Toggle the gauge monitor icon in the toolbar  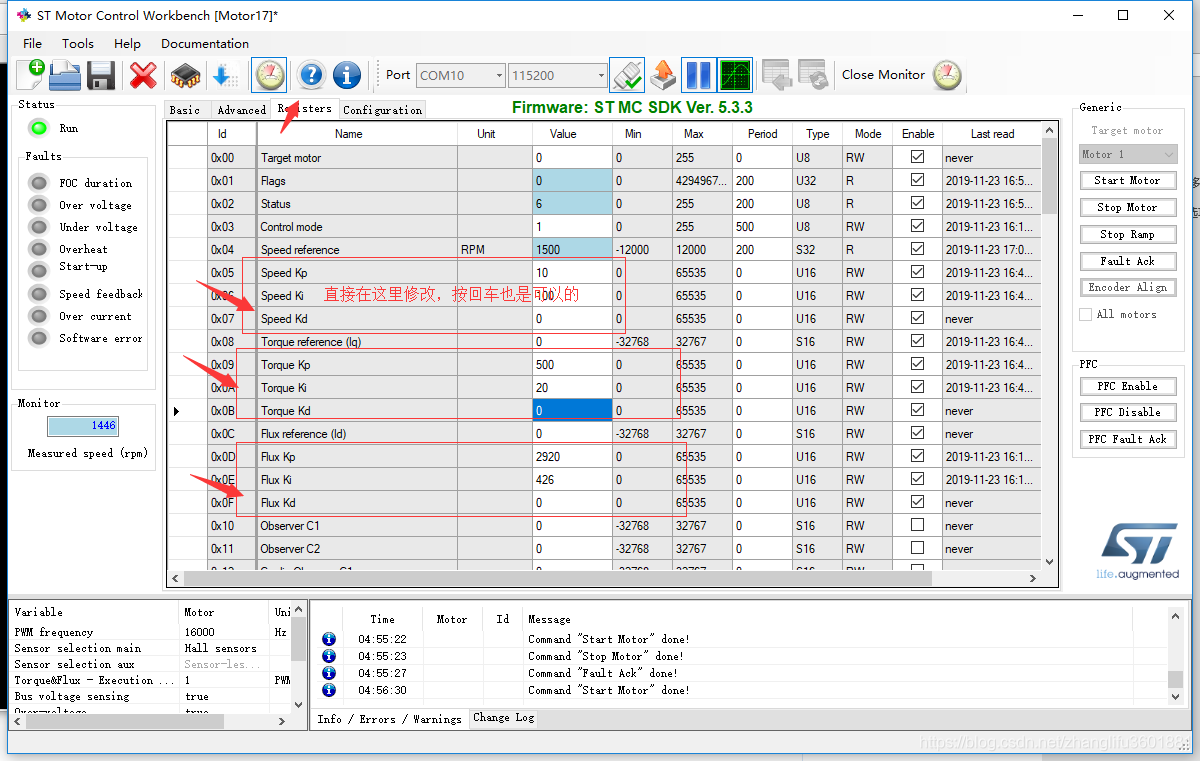pos(269,75)
